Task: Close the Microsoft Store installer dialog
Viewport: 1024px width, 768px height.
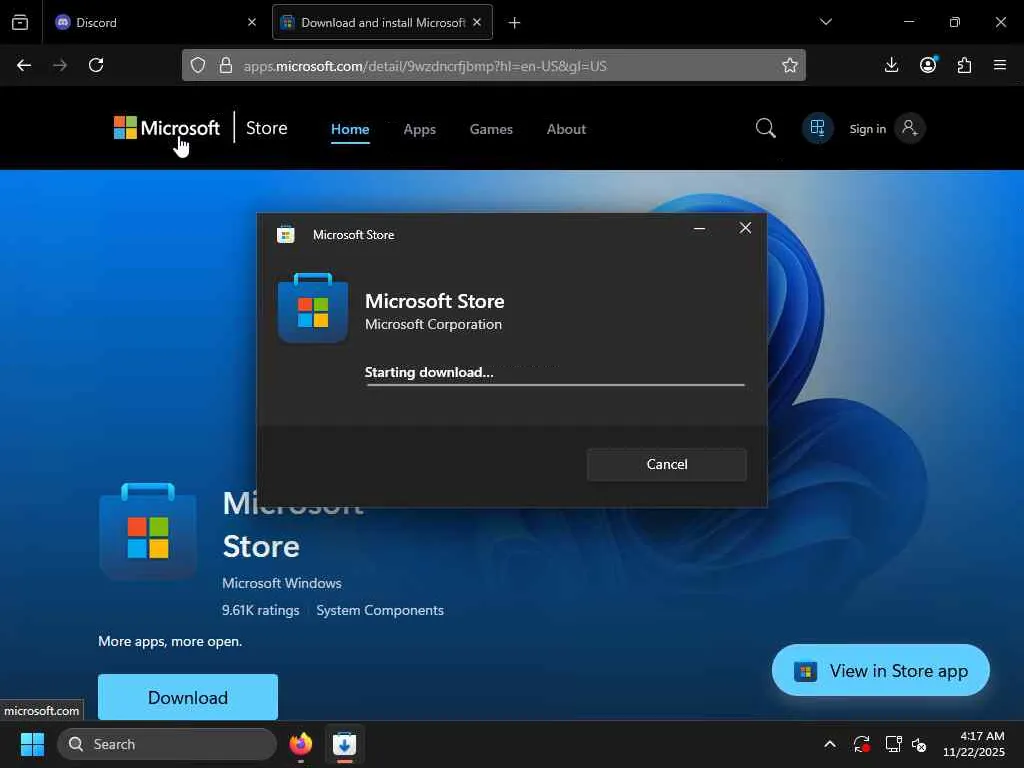Action: (x=745, y=228)
